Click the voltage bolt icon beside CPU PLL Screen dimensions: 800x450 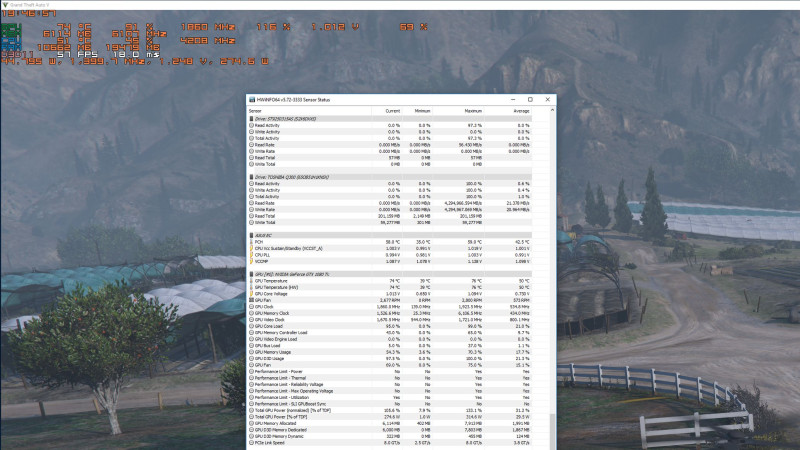252,255
